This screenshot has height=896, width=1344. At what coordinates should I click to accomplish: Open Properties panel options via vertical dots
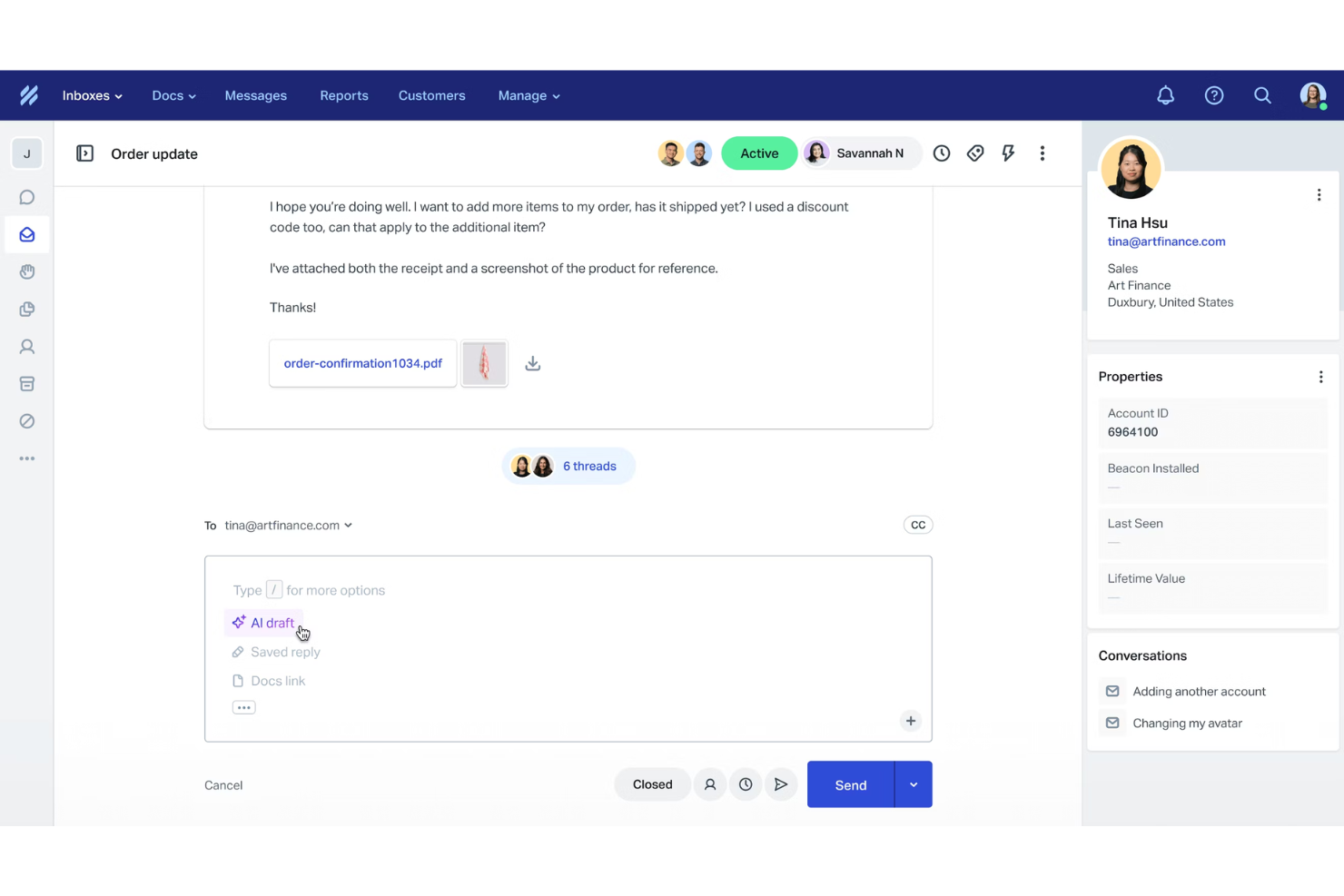coord(1321,376)
